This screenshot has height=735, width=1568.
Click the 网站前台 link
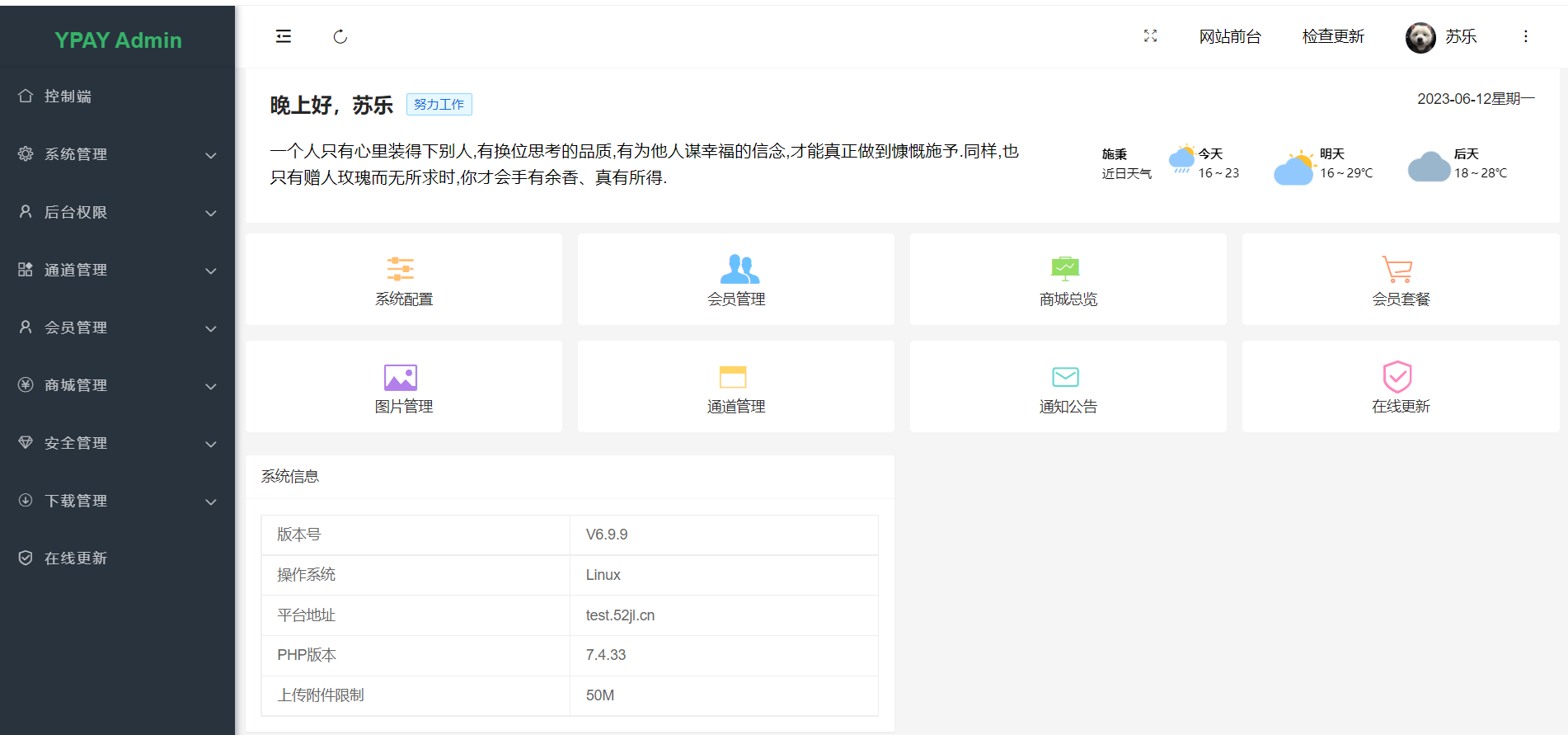click(x=1230, y=36)
